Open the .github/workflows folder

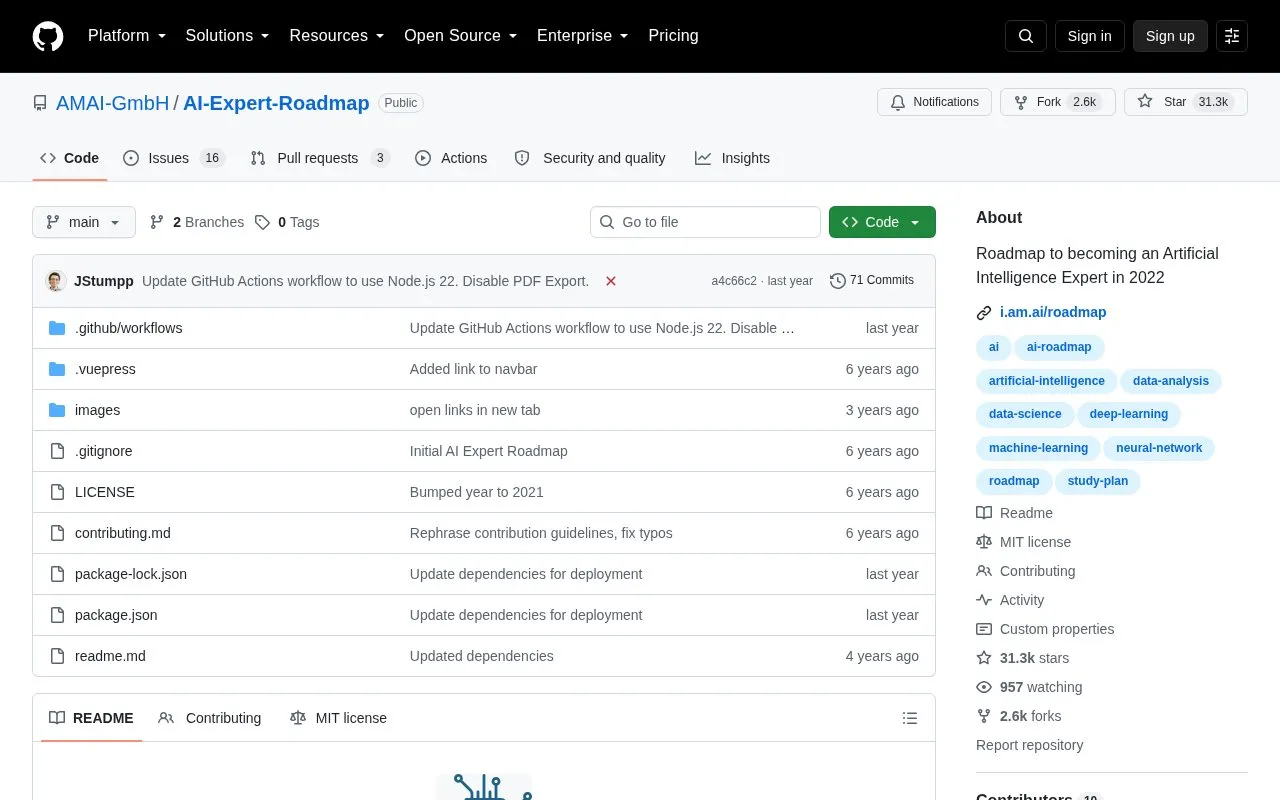[128, 328]
